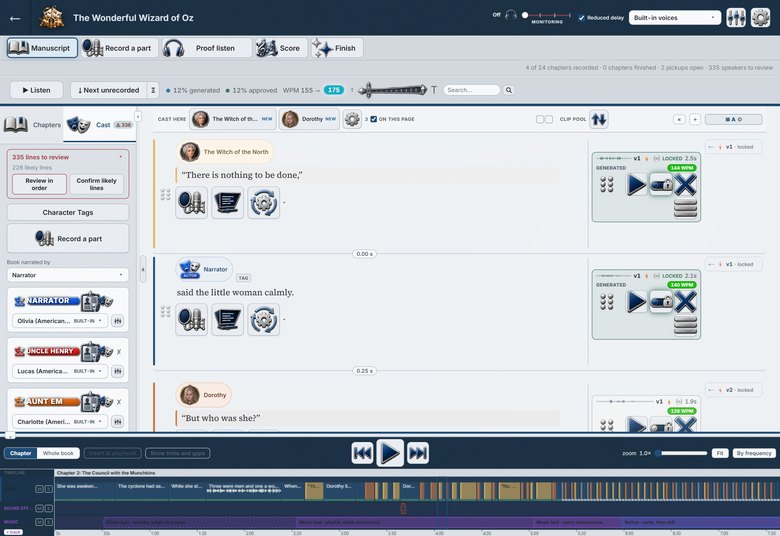Open Character Tags
This screenshot has width=780, height=536.
tap(68, 213)
